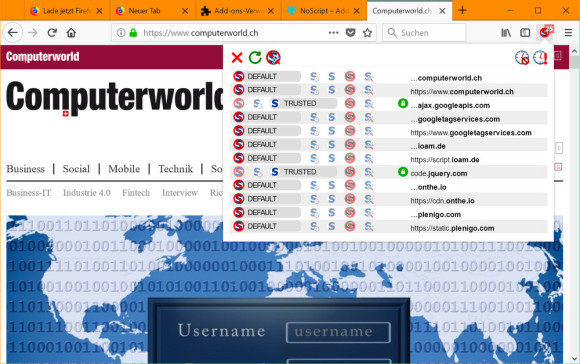
Task: Save page to Pocket icon
Action: pyautogui.click(x=350, y=33)
